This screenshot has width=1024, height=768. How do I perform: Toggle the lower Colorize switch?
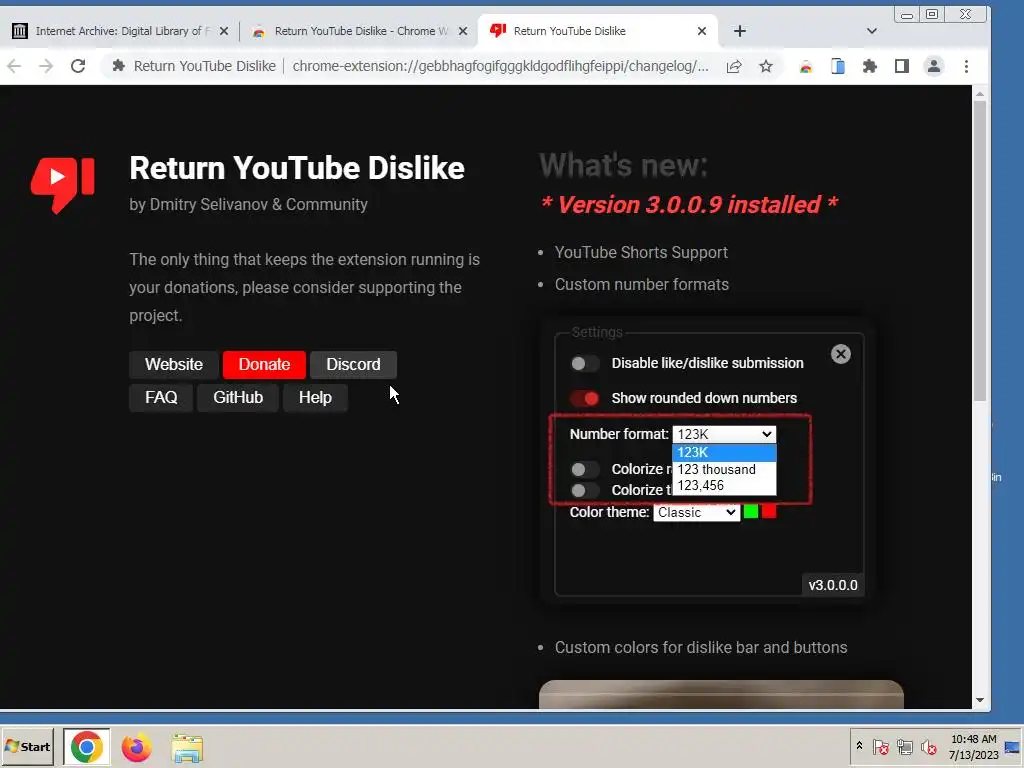(x=584, y=490)
